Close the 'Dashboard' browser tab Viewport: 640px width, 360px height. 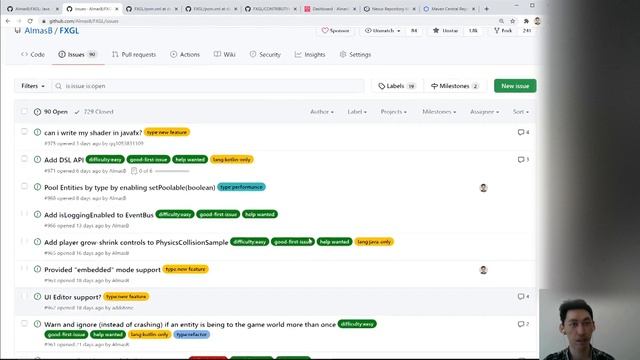pyautogui.click(x=354, y=9)
